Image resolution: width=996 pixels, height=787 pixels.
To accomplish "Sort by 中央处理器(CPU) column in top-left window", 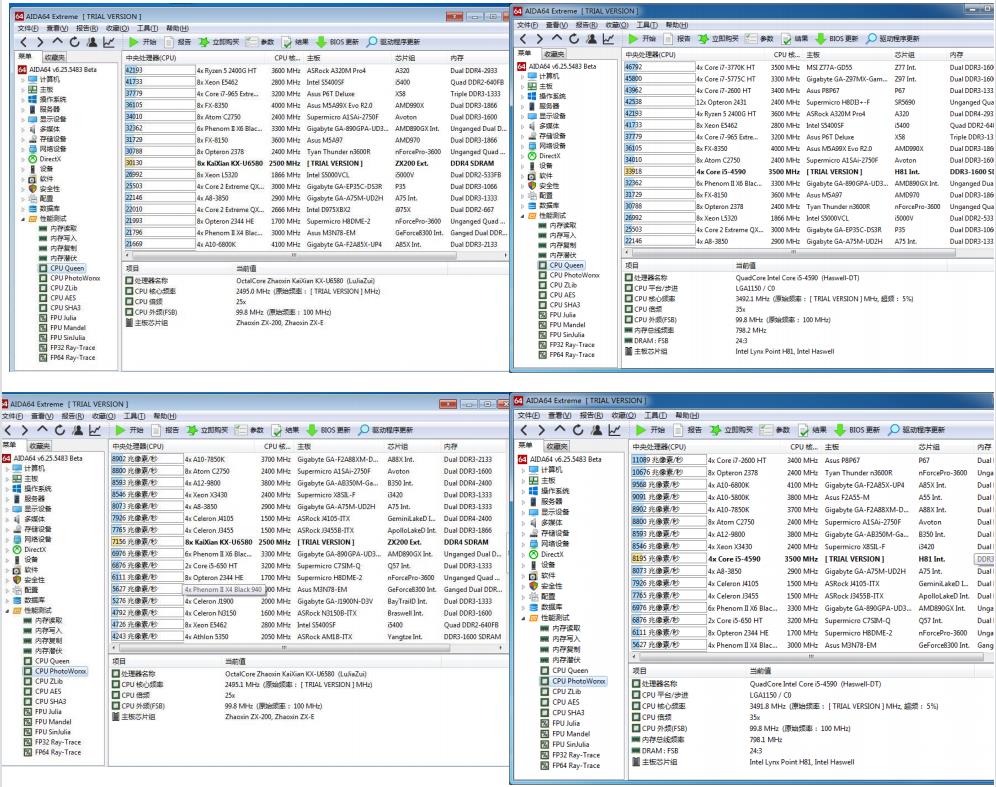I will click(196, 58).
